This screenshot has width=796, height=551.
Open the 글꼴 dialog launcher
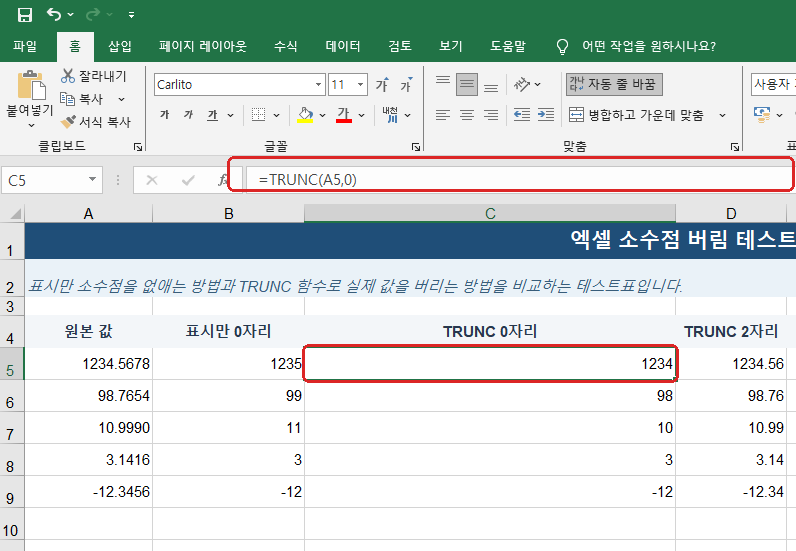click(416, 147)
